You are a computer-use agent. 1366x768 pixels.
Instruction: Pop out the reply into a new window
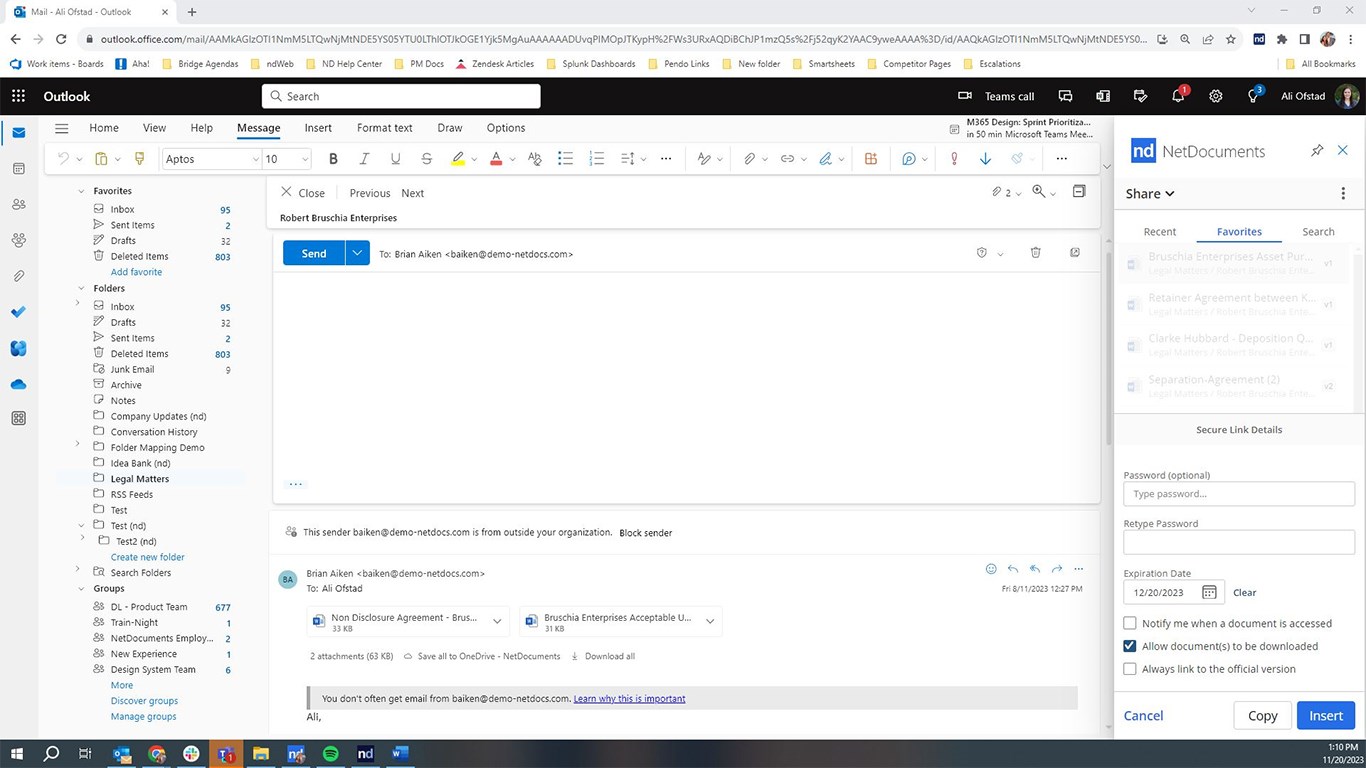pos(1075,253)
